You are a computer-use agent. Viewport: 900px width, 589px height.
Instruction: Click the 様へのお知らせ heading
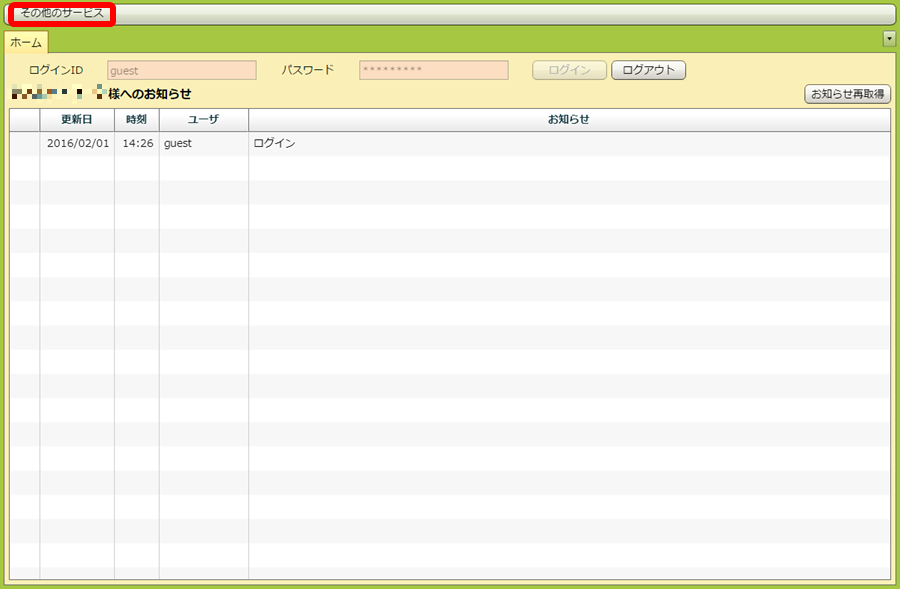150,94
